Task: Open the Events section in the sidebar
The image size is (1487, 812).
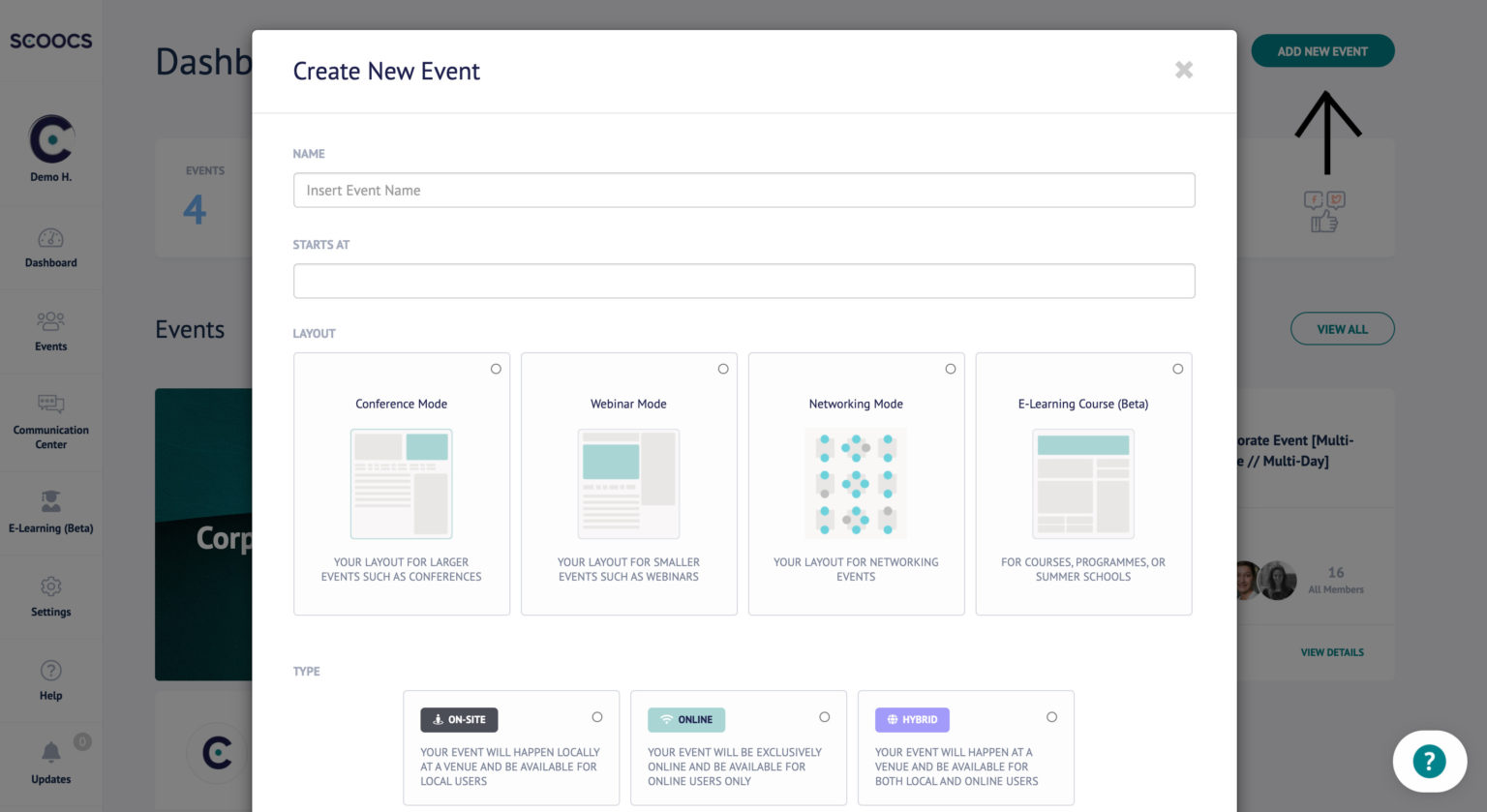Action: pyautogui.click(x=50, y=331)
